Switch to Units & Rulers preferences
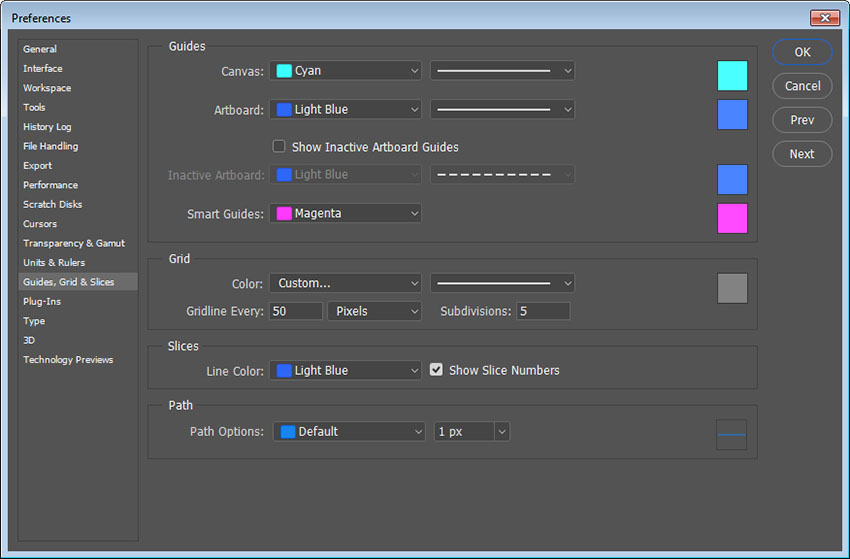The height and width of the screenshot is (559, 850). click(x=54, y=263)
